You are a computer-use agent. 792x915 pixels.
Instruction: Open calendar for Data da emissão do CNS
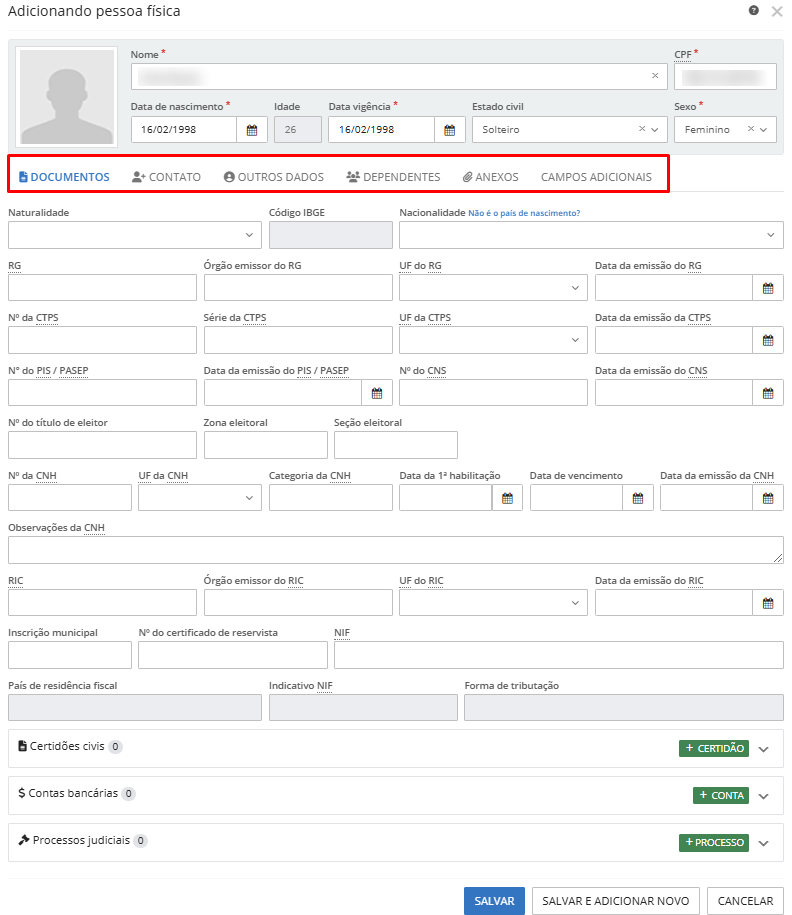(768, 393)
